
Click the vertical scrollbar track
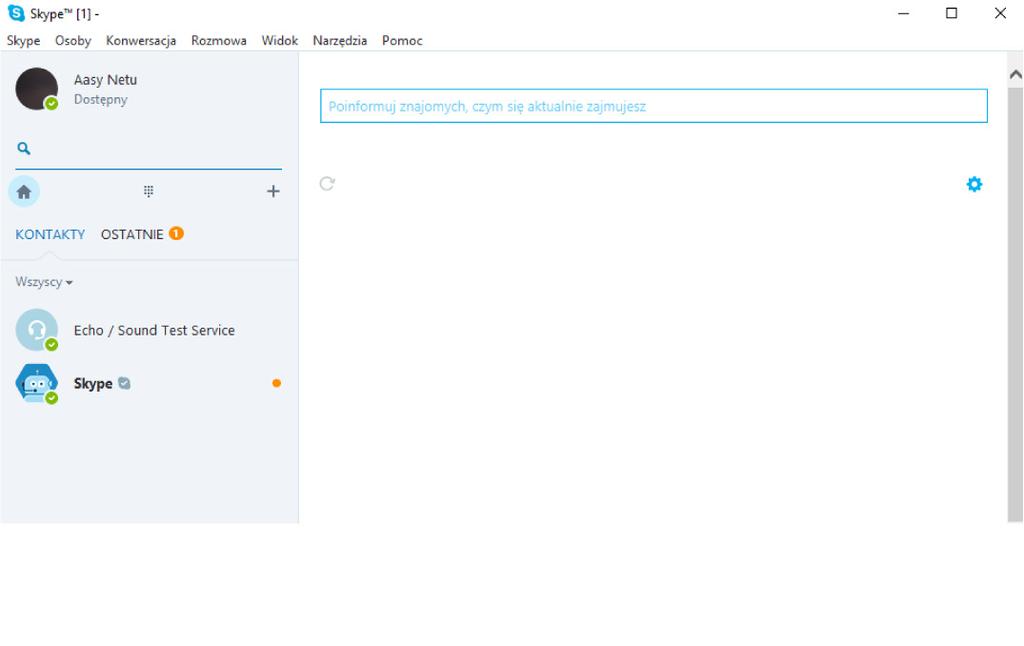coord(1015,303)
